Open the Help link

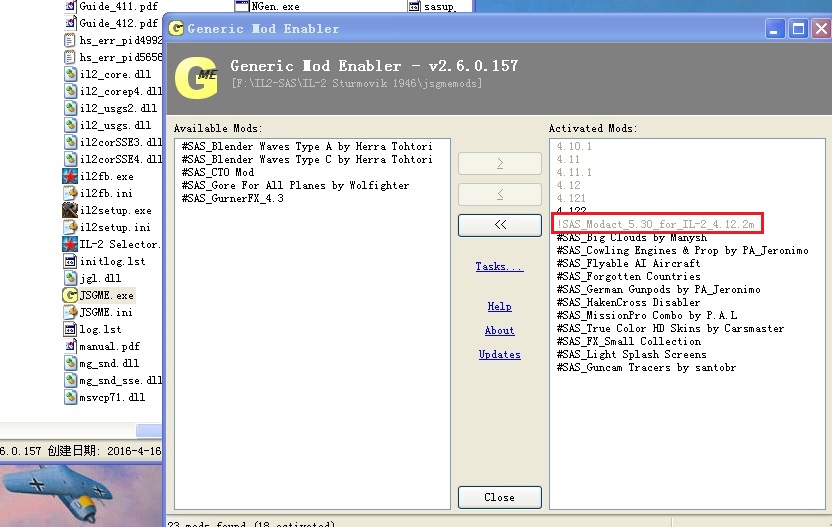[x=499, y=306]
